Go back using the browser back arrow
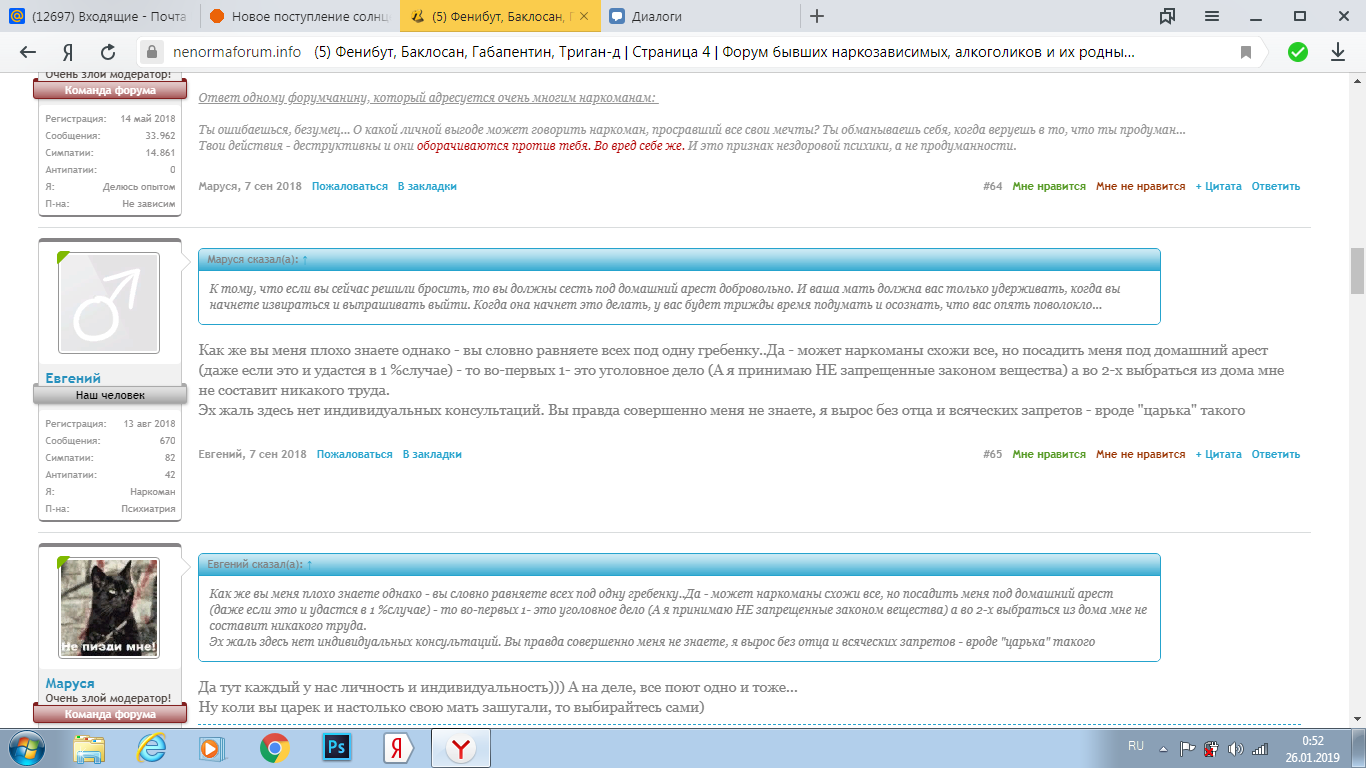 pos(28,53)
